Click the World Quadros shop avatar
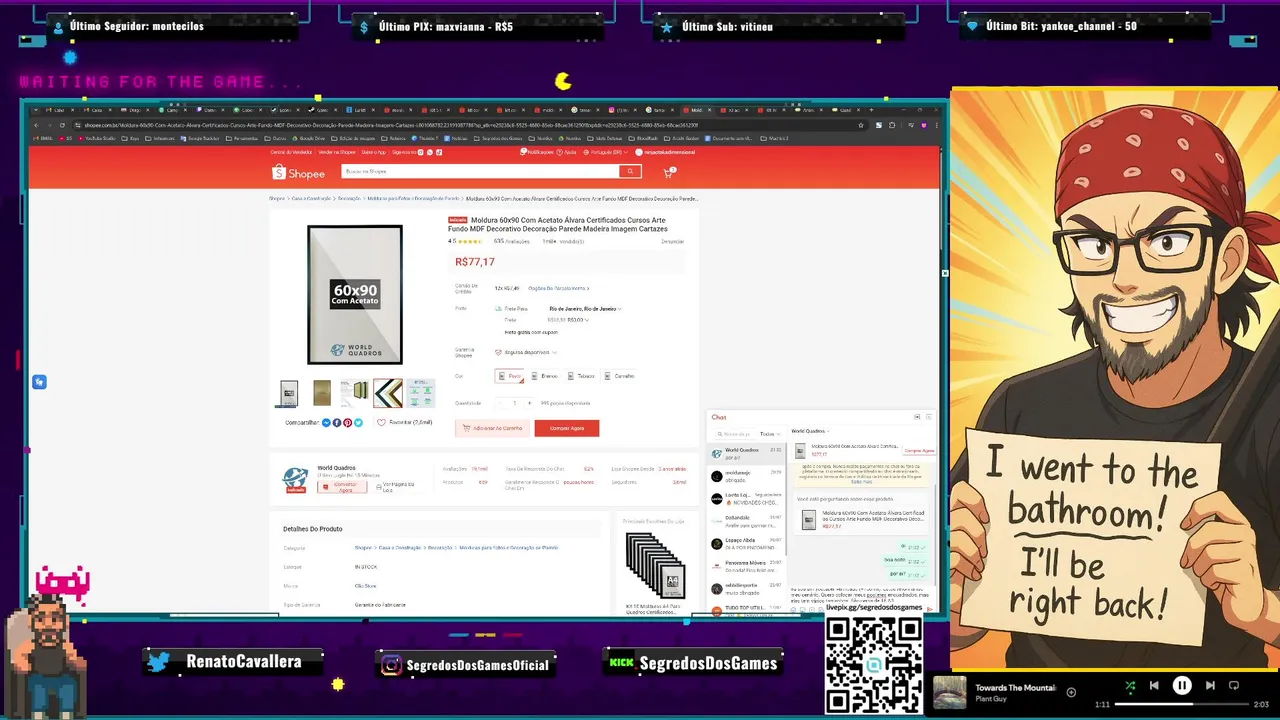Viewport: 1280px width, 720px height. click(295, 479)
